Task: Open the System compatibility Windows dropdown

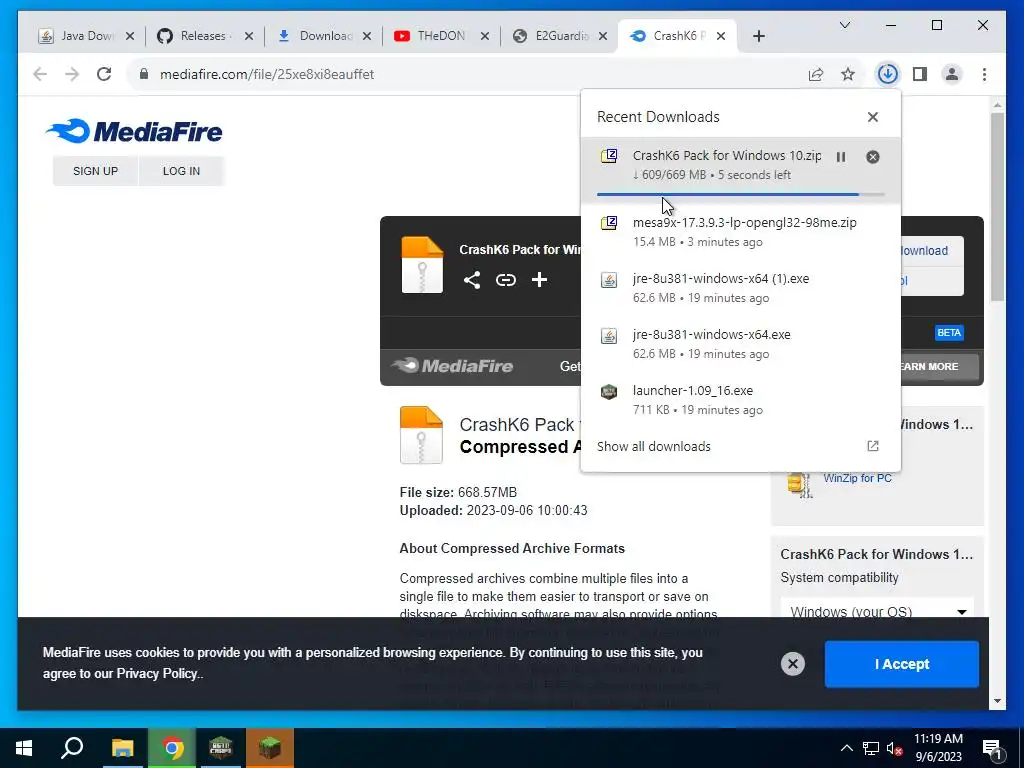Action: click(877, 611)
